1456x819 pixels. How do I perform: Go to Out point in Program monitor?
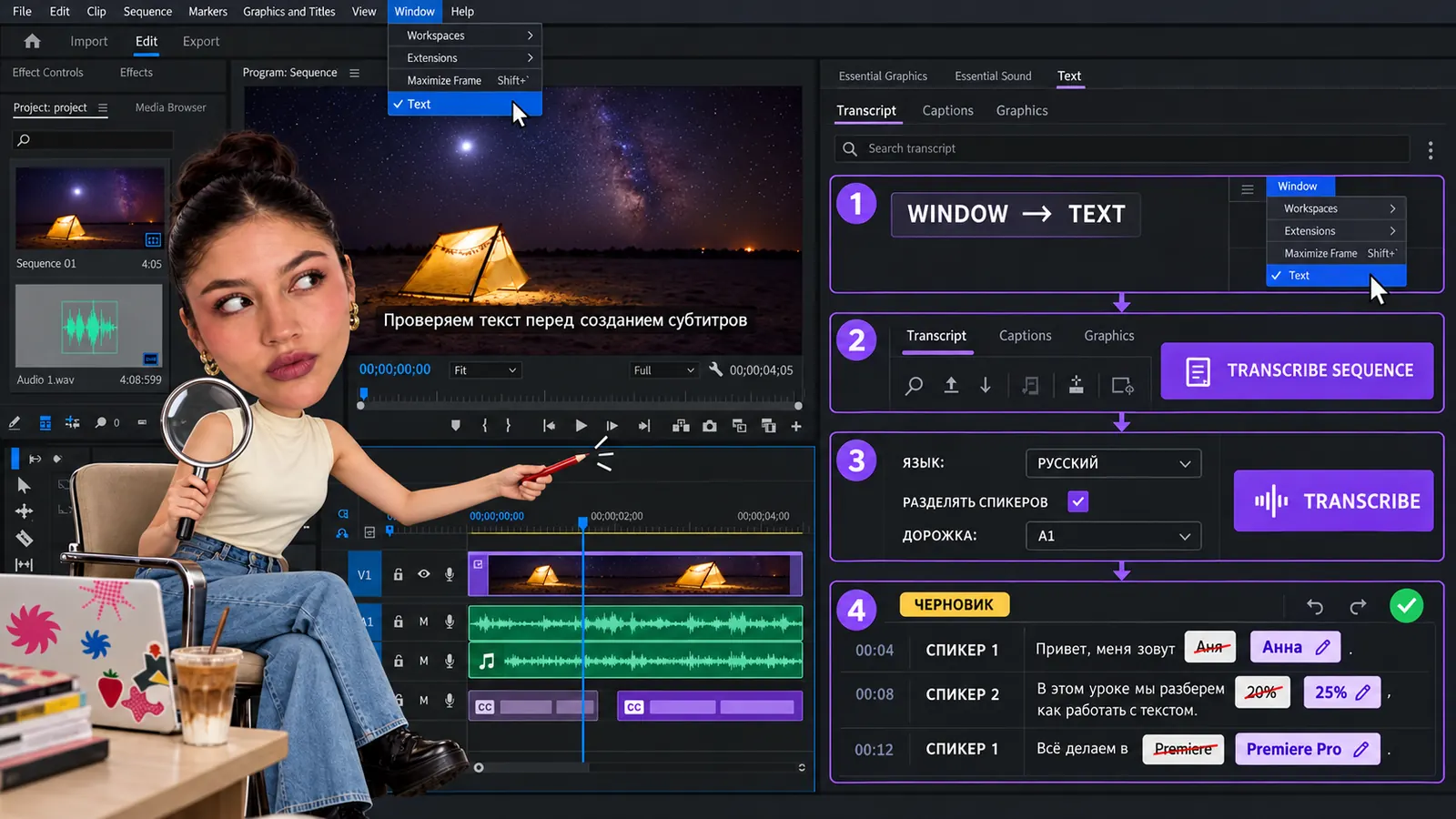[644, 426]
